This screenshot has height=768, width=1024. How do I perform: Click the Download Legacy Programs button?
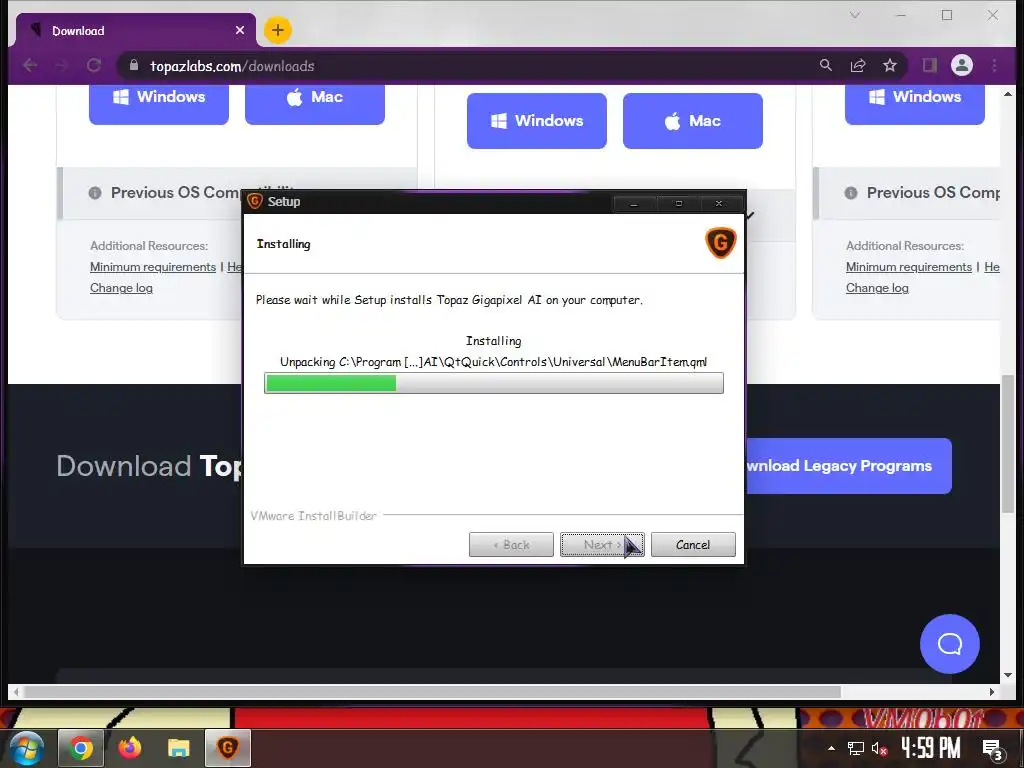coord(849,466)
